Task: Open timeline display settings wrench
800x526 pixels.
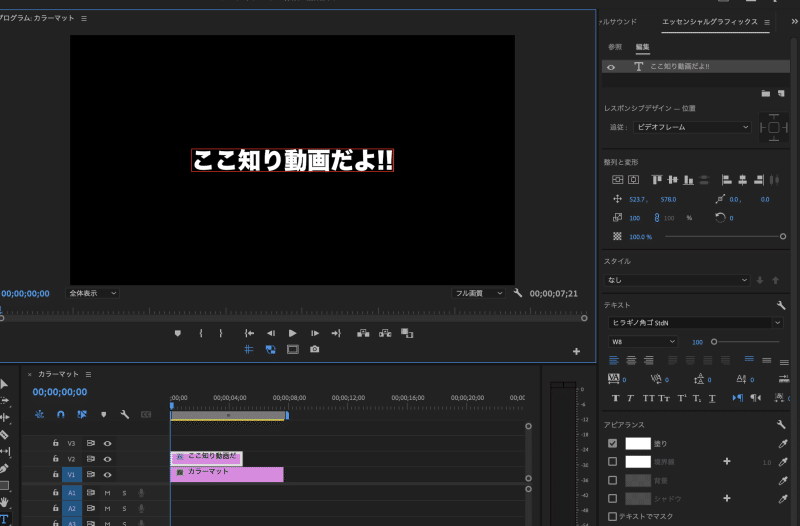Action: [124, 414]
